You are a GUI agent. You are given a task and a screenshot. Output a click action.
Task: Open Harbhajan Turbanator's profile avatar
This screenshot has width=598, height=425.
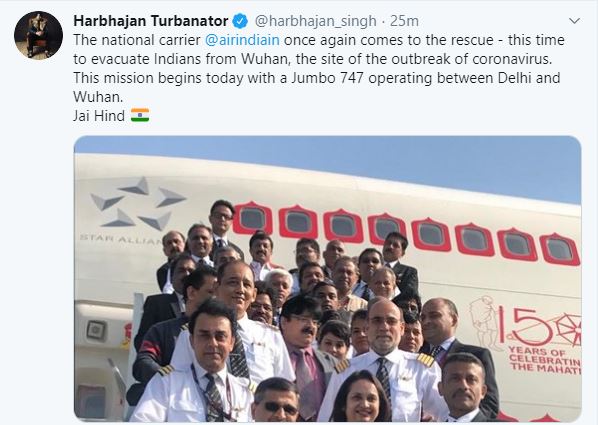coord(39,35)
